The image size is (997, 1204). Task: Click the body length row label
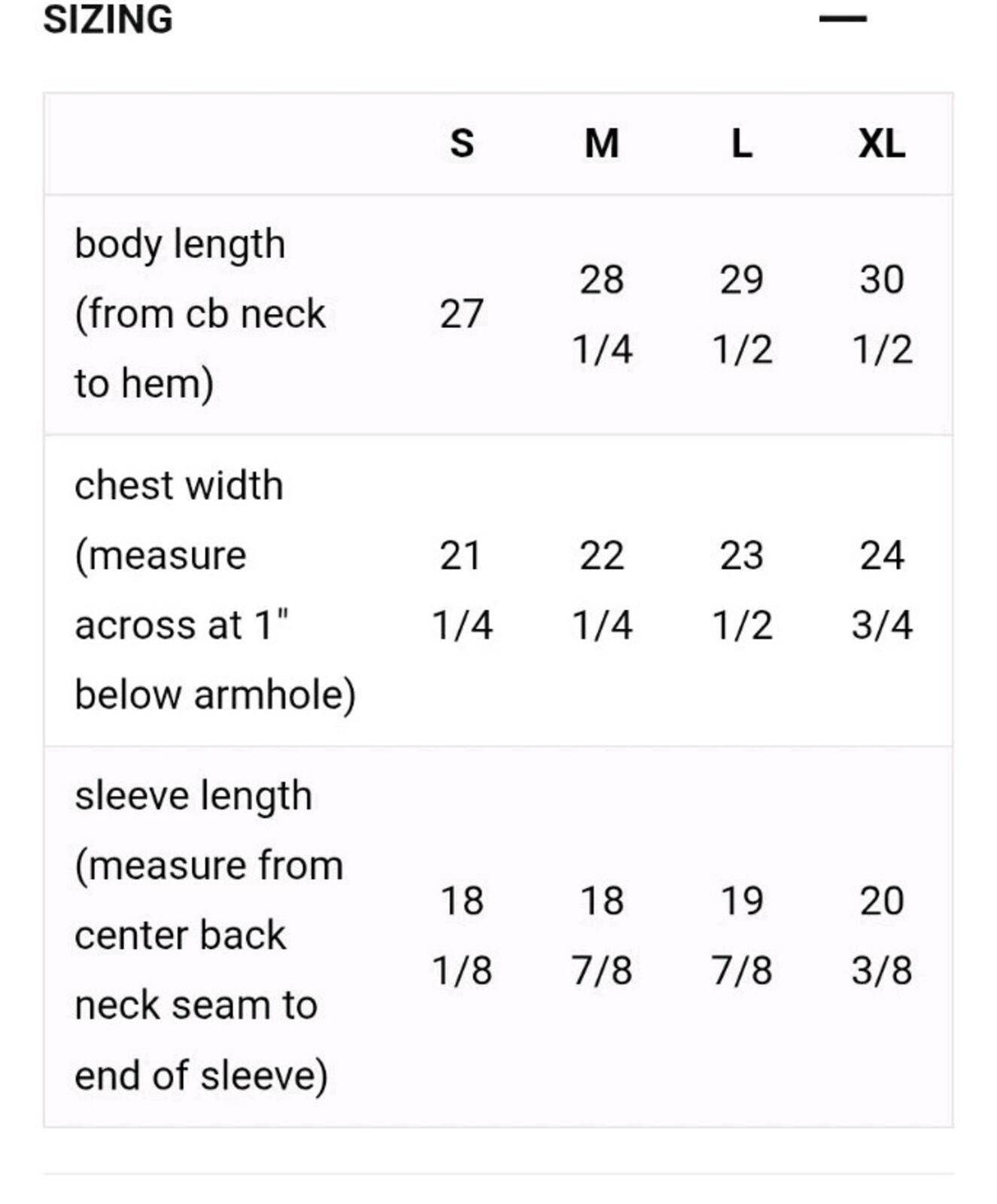point(200,314)
